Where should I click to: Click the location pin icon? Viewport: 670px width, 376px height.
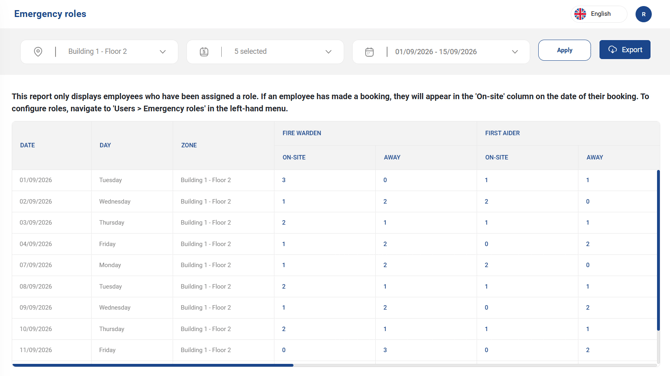[x=38, y=52]
